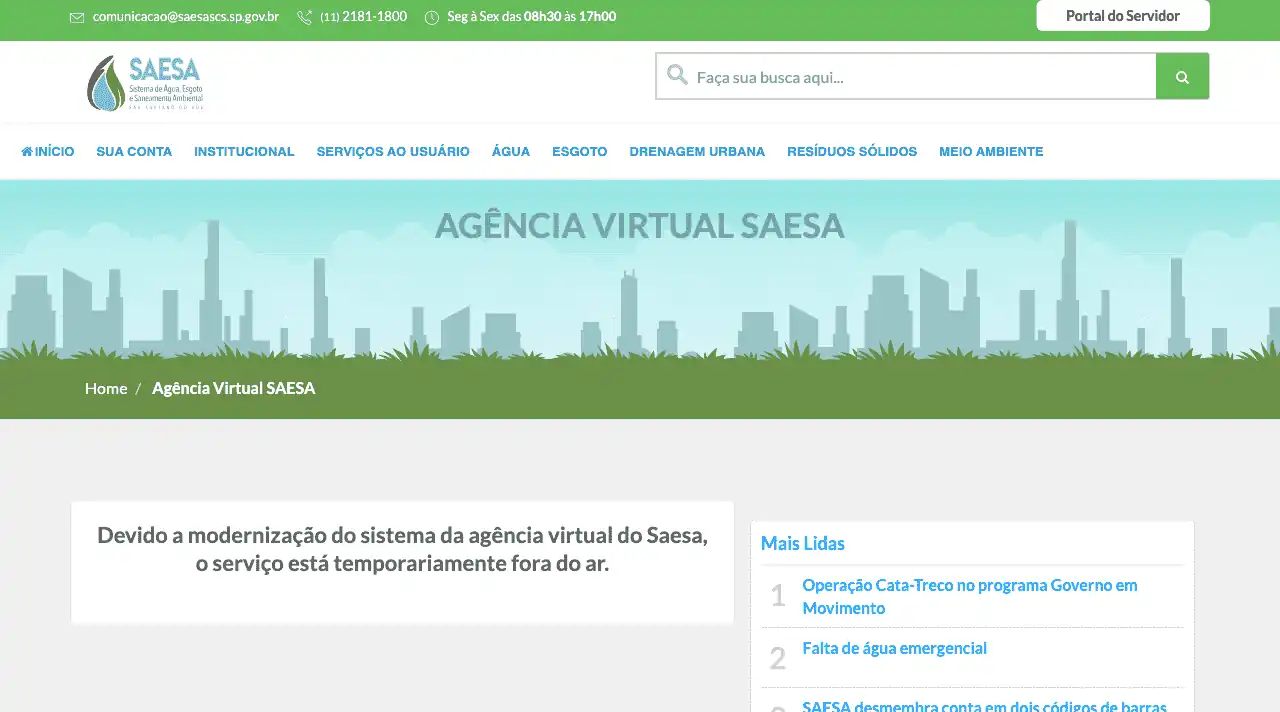Click the clock icon beside opening hours
Screen dimensions: 1280x712
point(432,17)
